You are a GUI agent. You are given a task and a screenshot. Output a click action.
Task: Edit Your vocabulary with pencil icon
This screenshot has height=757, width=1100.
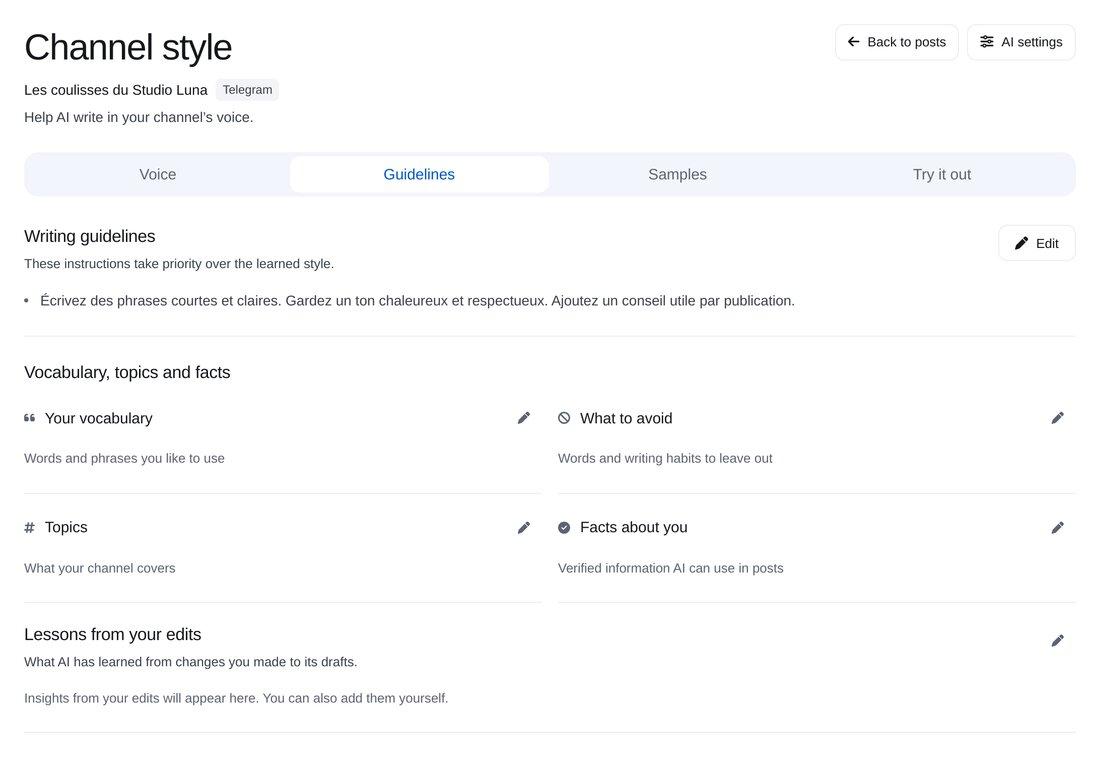[x=523, y=418]
